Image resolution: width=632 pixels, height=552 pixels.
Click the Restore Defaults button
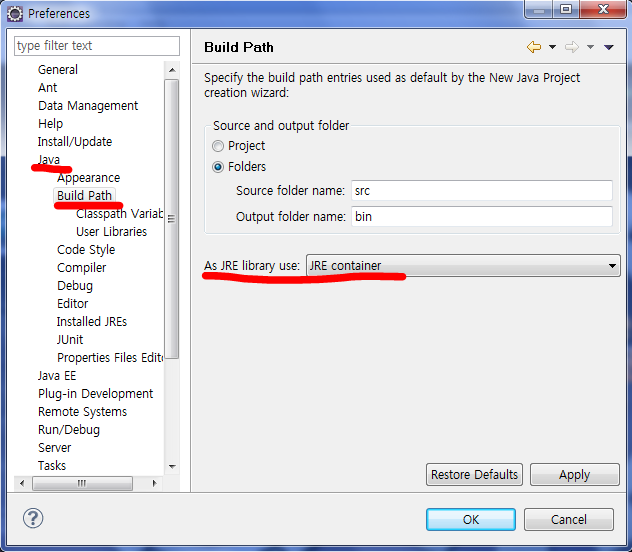click(x=474, y=475)
